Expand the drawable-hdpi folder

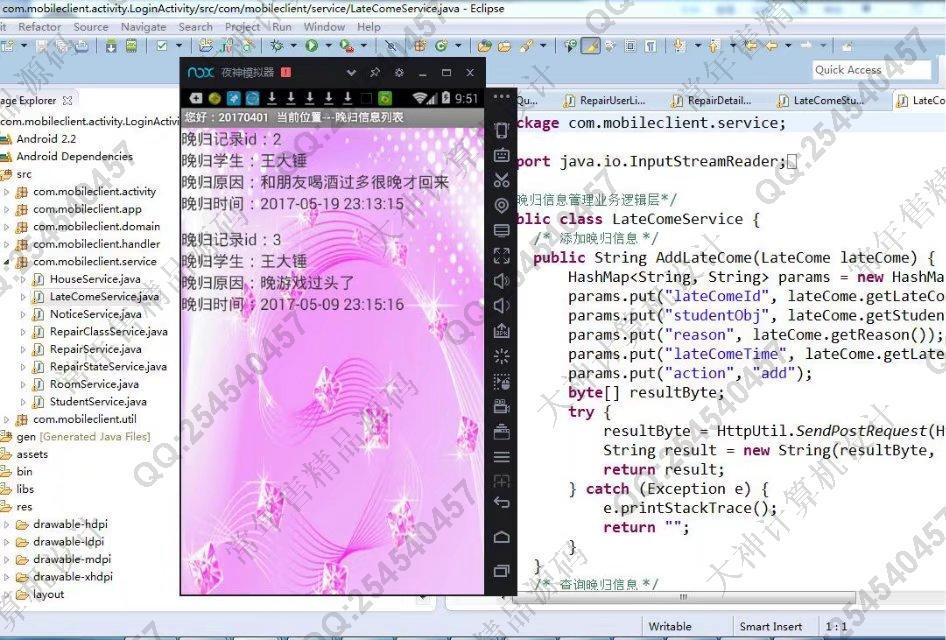7,524
